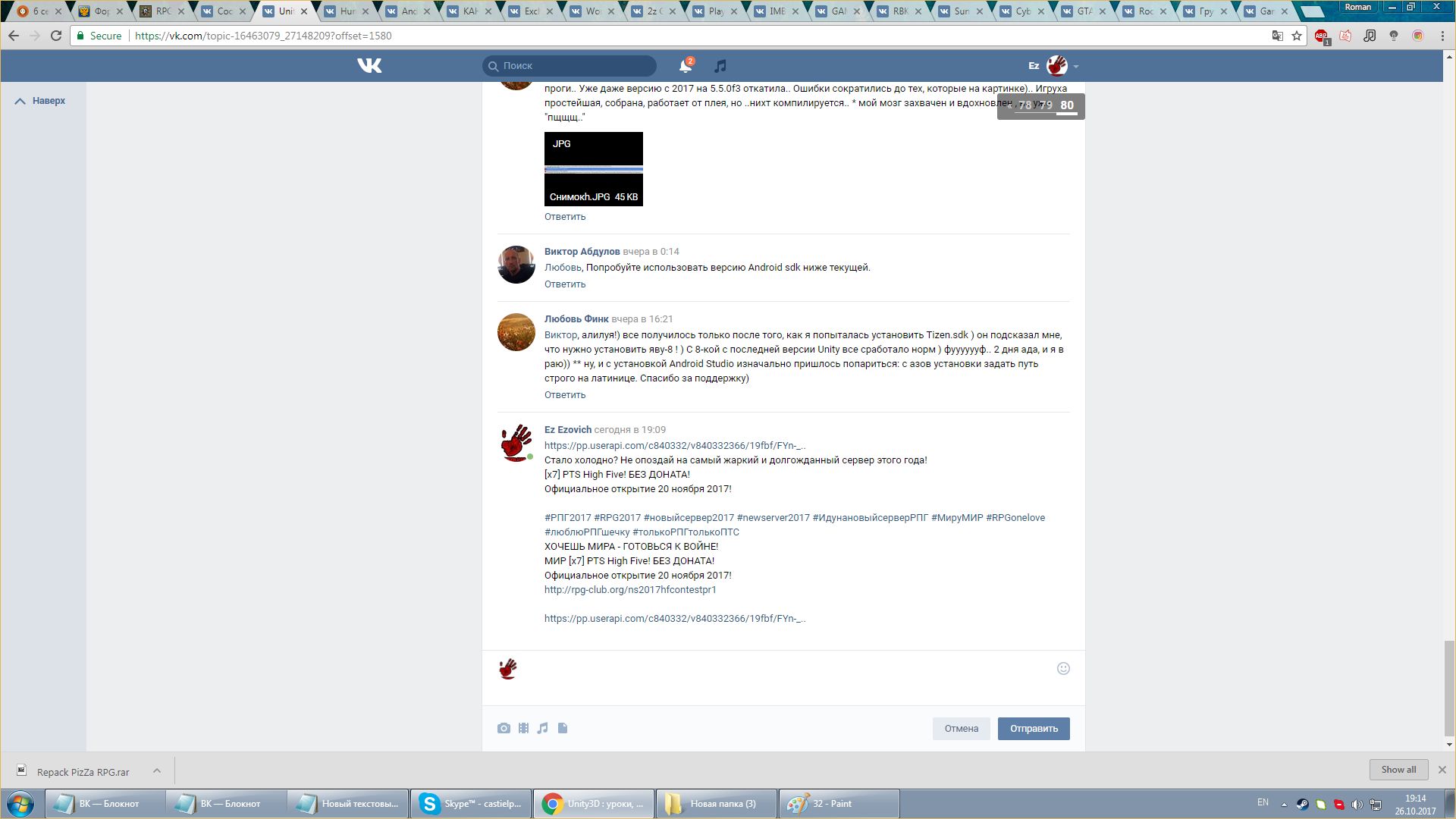Screen dimensions: 1456x819
Task: Switch to the RPC browser tab
Action: (162, 11)
